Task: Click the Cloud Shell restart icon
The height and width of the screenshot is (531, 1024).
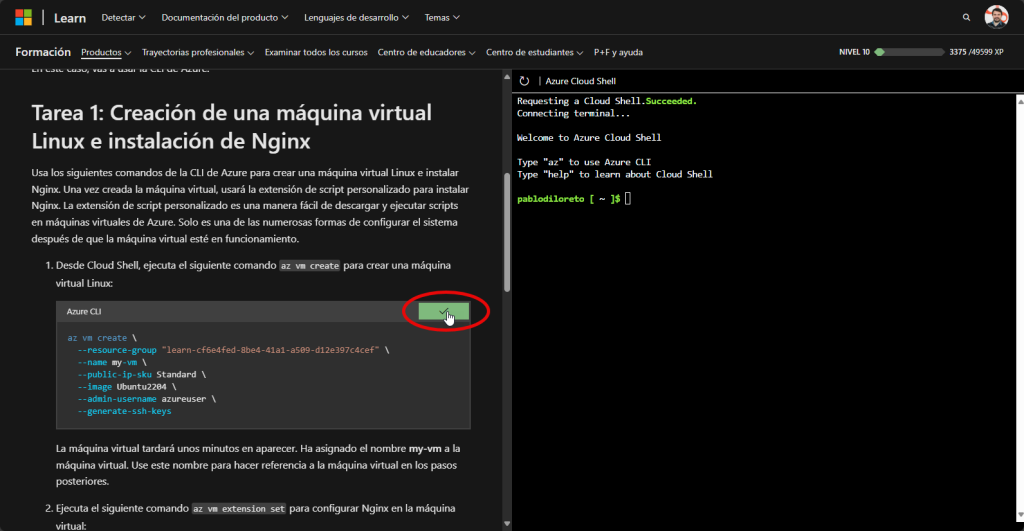Action: tap(524, 80)
